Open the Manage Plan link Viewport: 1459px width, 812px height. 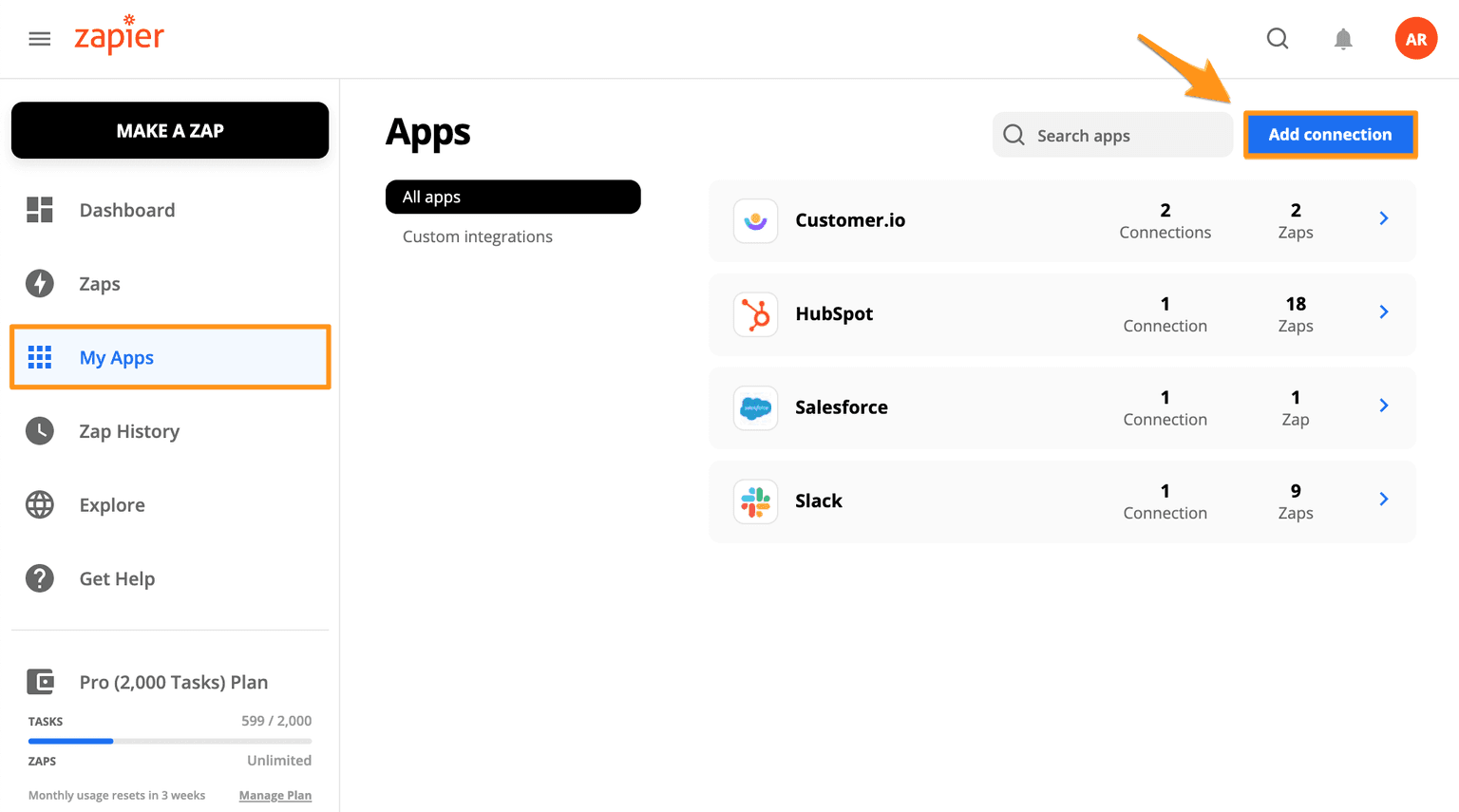click(x=275, y=795)
